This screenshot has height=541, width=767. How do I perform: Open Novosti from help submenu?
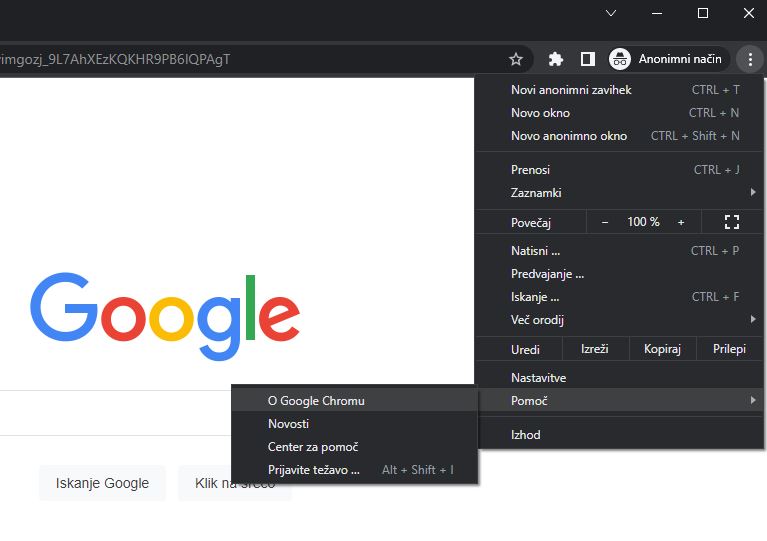[x=354, y=424]
